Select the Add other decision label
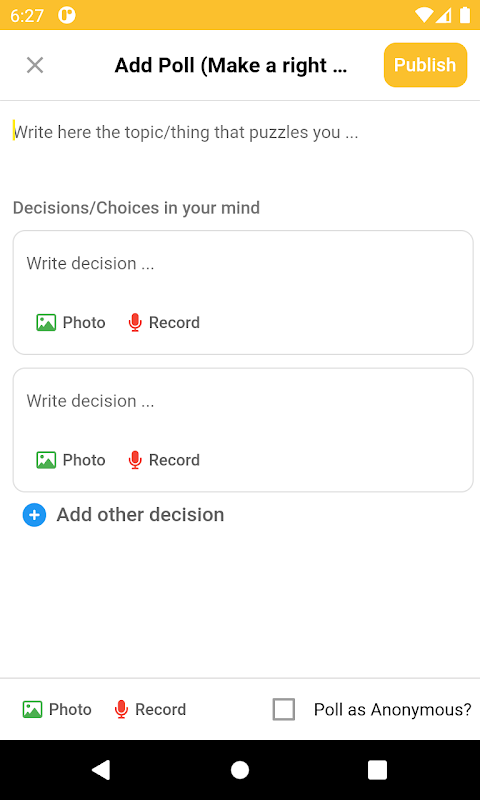Image resolution: width=480 pixels, height=800 pixels. click(140, 515)
